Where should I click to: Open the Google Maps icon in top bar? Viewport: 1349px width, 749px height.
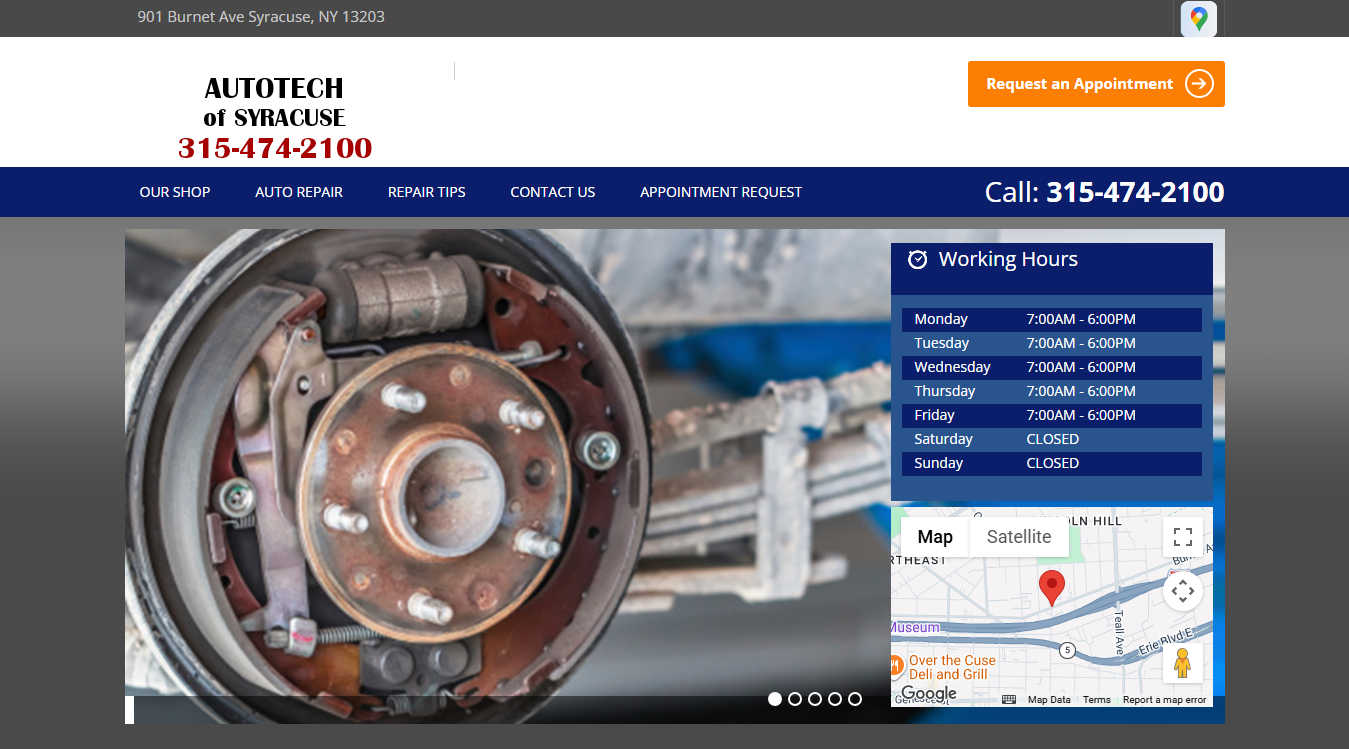[x=1198, y=19]
